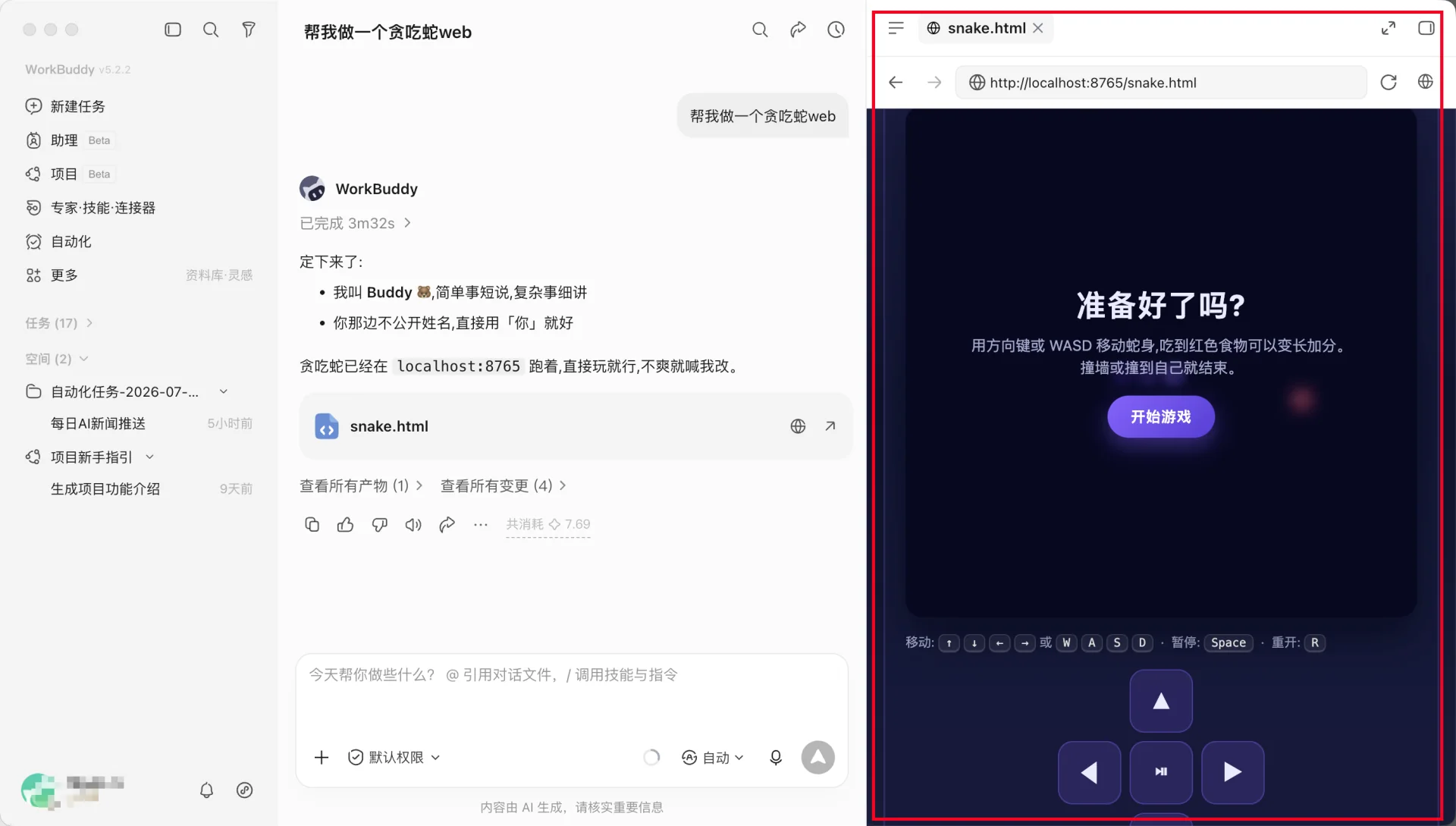Collapse 自动化任务-2026-07 folder chevron
1456x826 pixels.
point(224,391)
